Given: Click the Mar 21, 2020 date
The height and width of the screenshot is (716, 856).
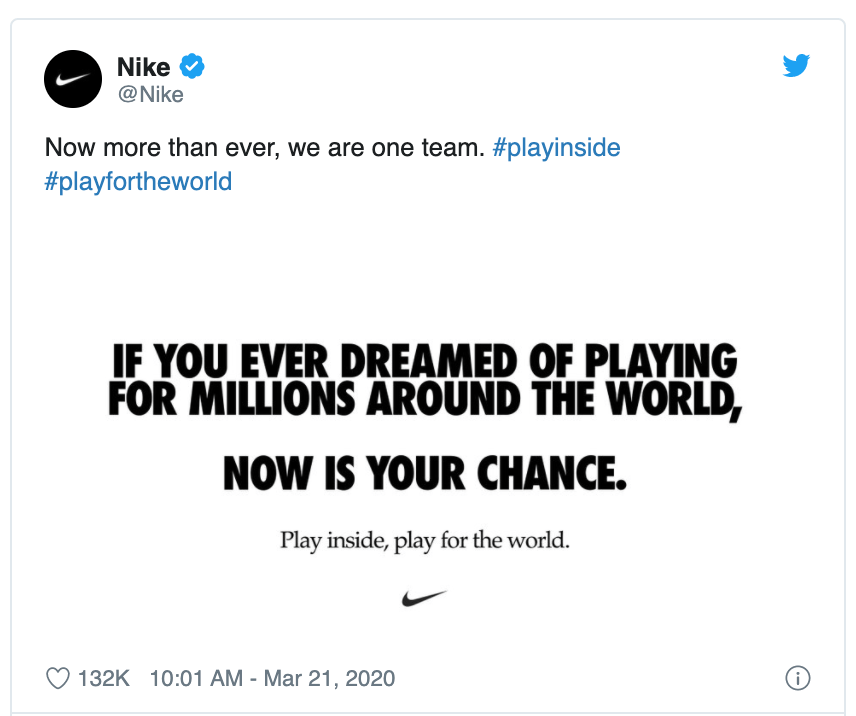Looking at the screenshot, I should tap(330, 678).
